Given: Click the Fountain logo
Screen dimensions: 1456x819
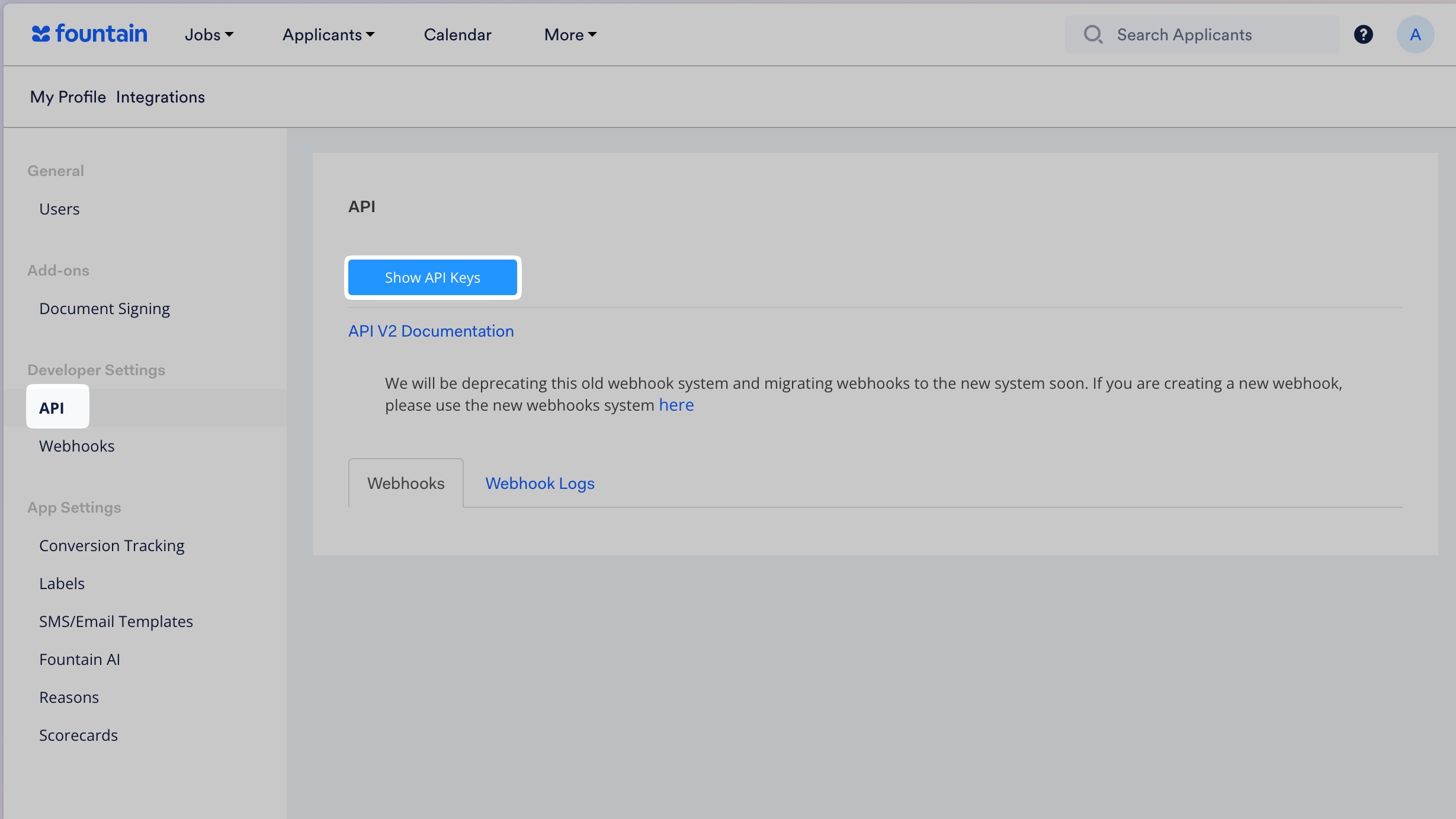Looking at the screenshot, I should pyautogui.click(x=89, y=34).
